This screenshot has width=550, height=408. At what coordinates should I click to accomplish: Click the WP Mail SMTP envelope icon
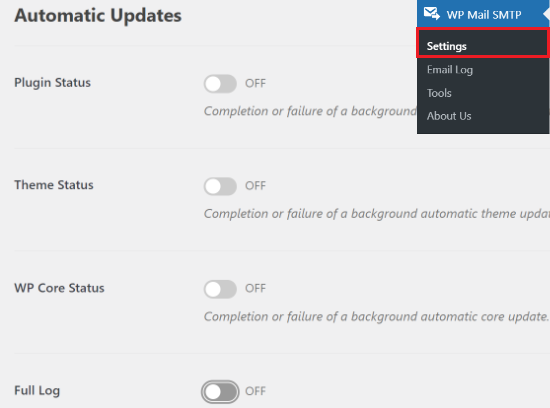click(x=431, y=14)
